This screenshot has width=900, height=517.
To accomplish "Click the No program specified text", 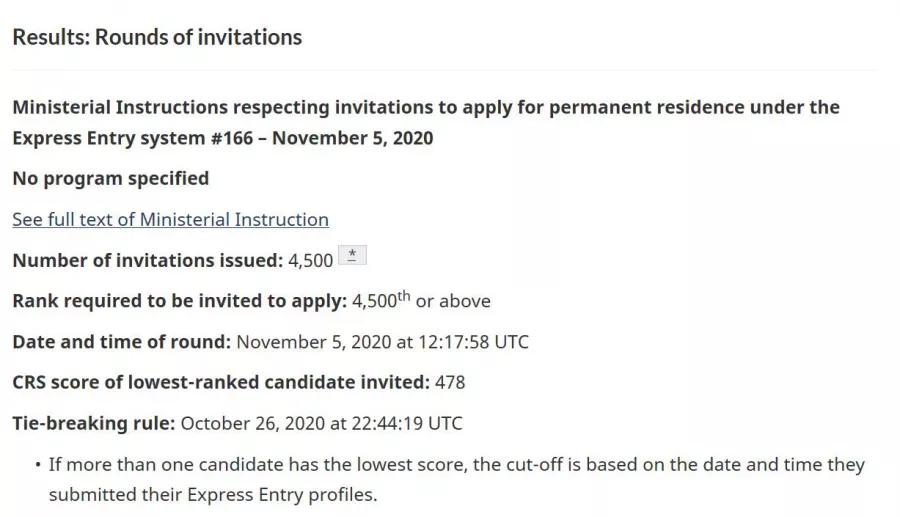I will tap(111, 178).
